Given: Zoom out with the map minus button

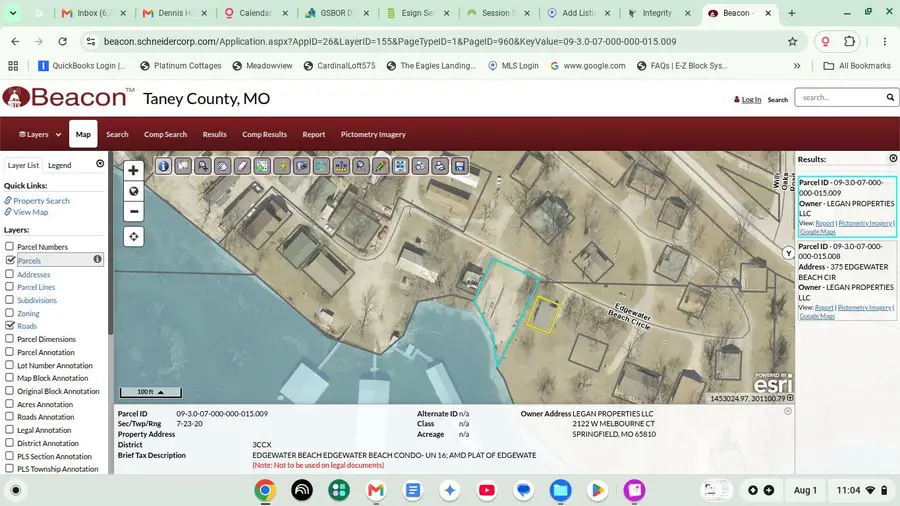Looking at the screenshot, I should tap(133, 212).
